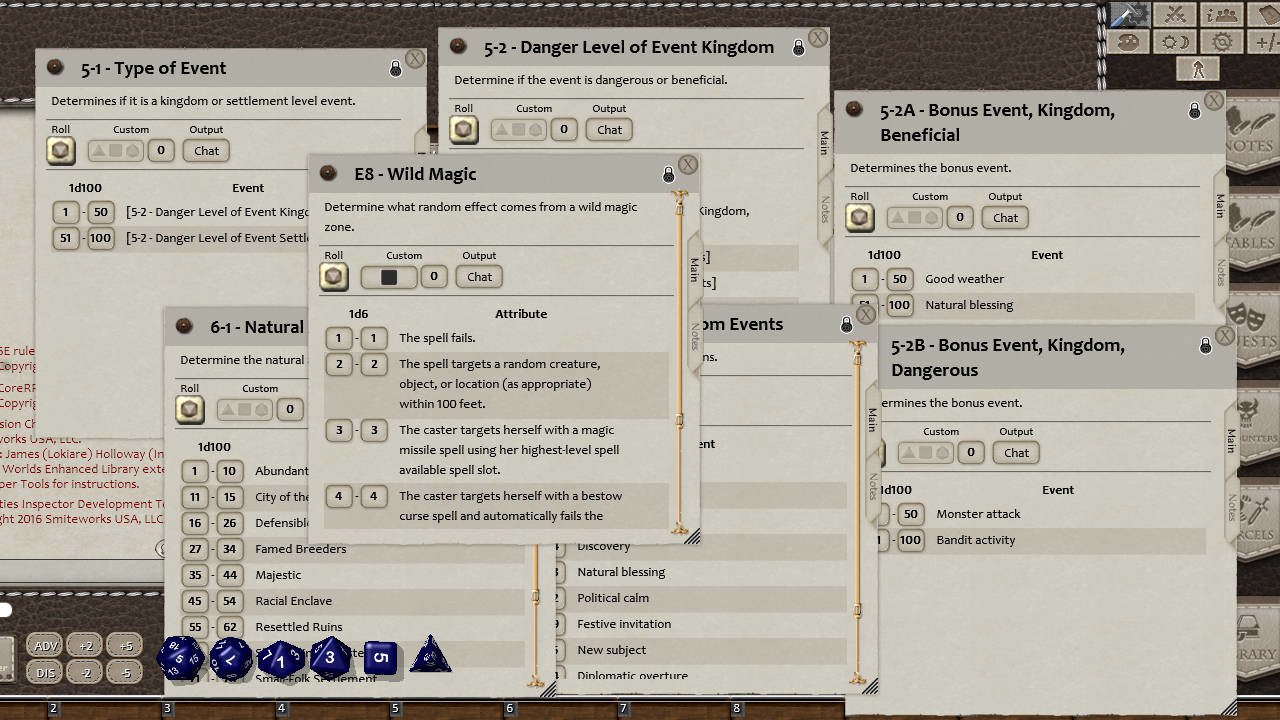Click the die Roll icon in E8 Wild Magic

click(333, 276)
